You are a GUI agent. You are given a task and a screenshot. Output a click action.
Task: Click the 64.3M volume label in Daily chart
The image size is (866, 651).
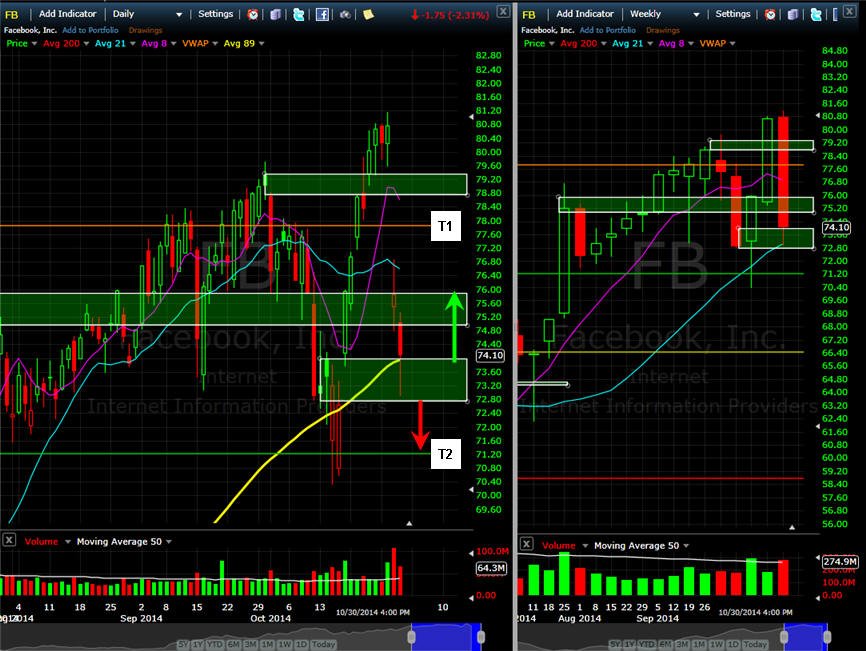coord(491,568)
